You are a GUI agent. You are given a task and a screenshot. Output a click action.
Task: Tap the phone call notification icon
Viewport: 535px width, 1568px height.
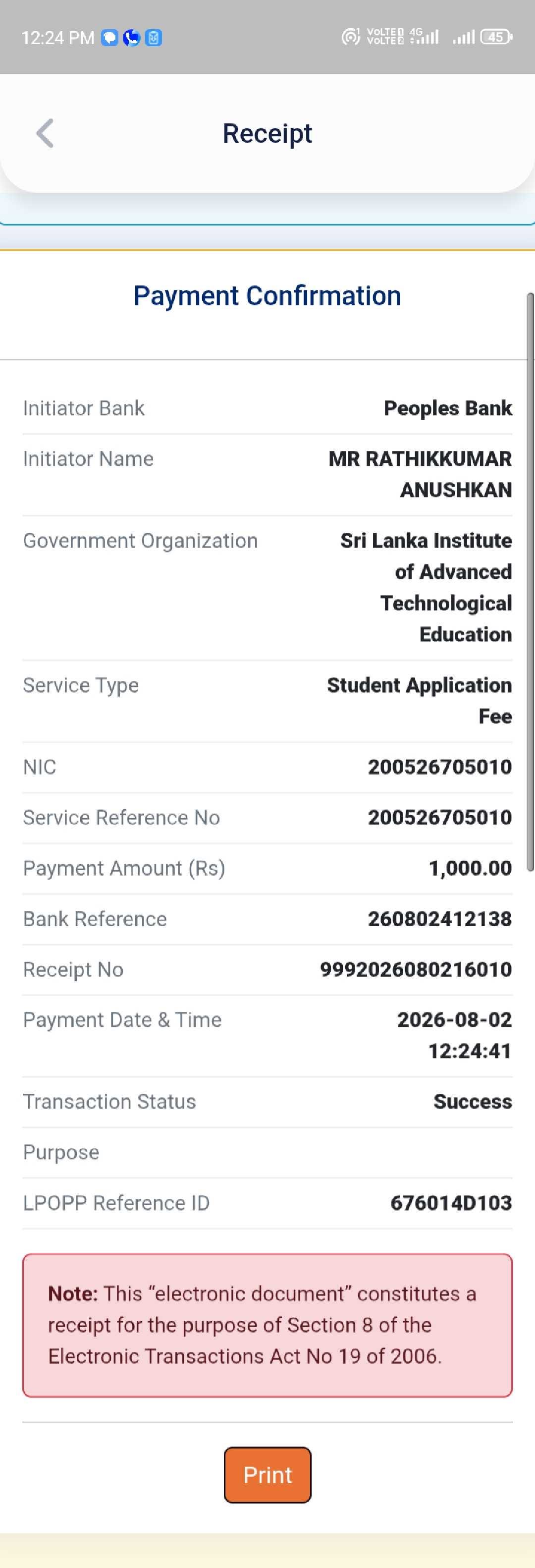tap(131, 38)
